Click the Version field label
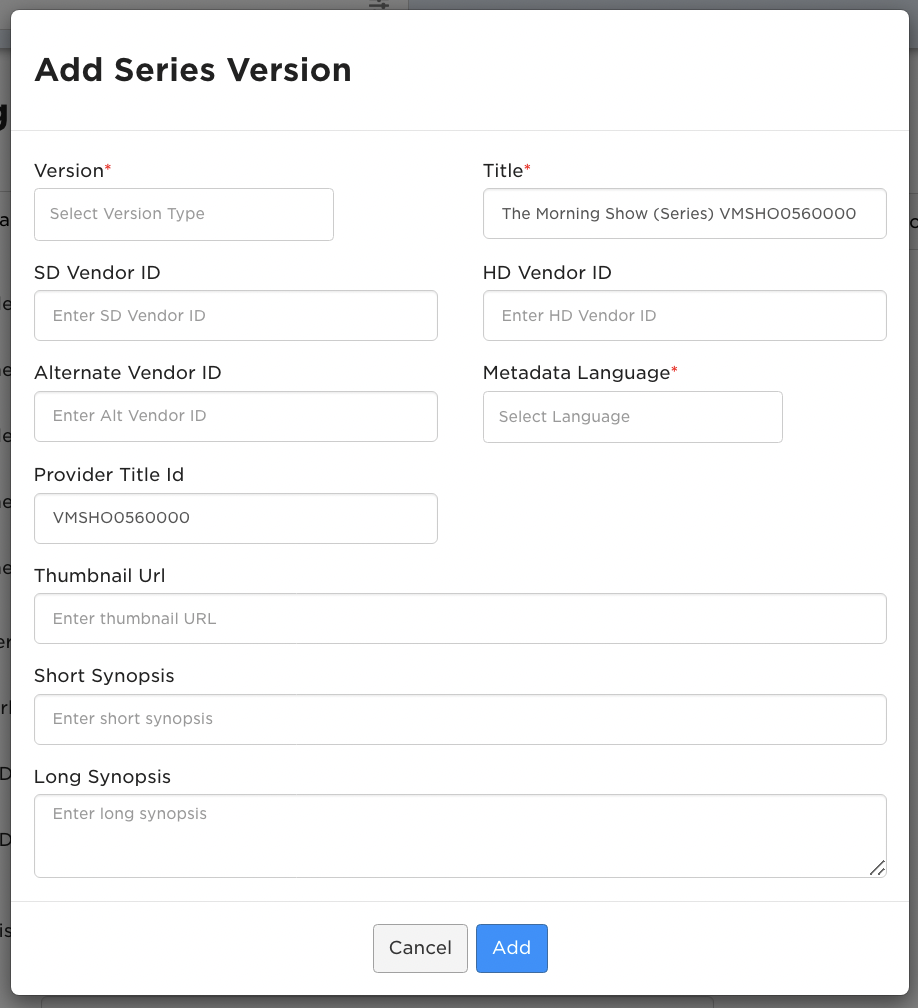This screenshot has height=1008, width=918. tap(69, 171)
